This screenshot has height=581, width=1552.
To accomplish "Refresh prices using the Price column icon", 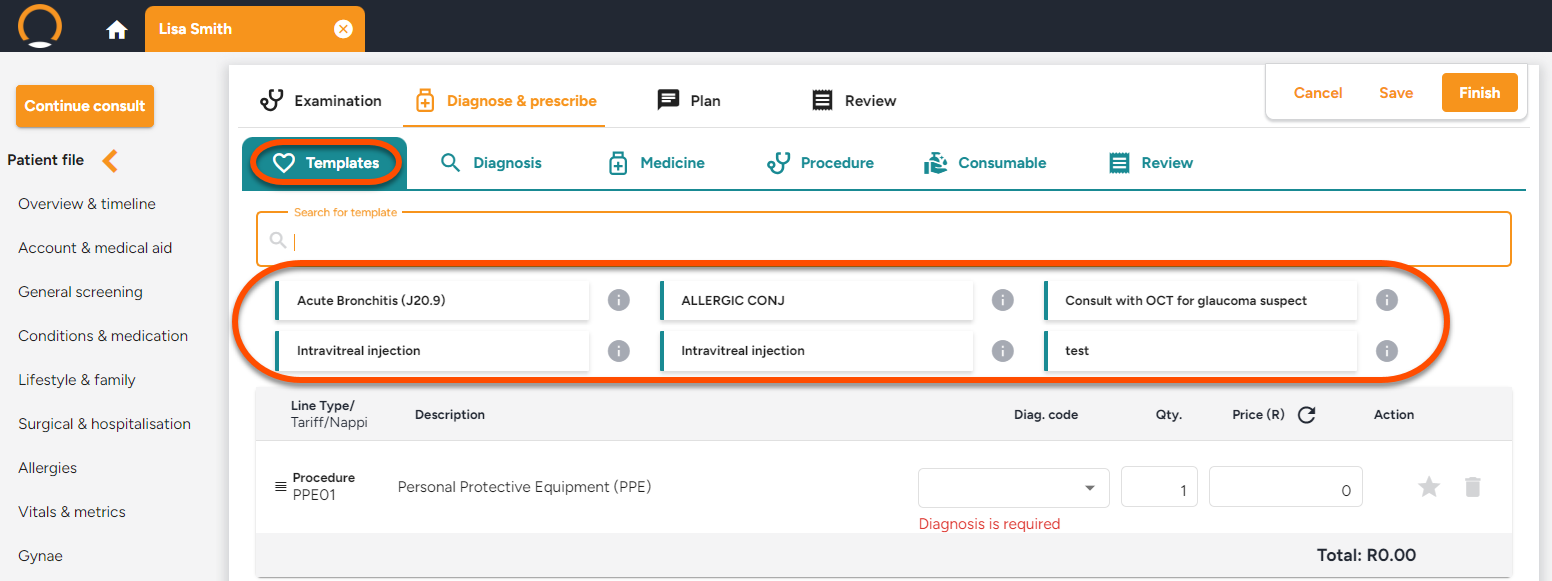I will click(1306, 415).
